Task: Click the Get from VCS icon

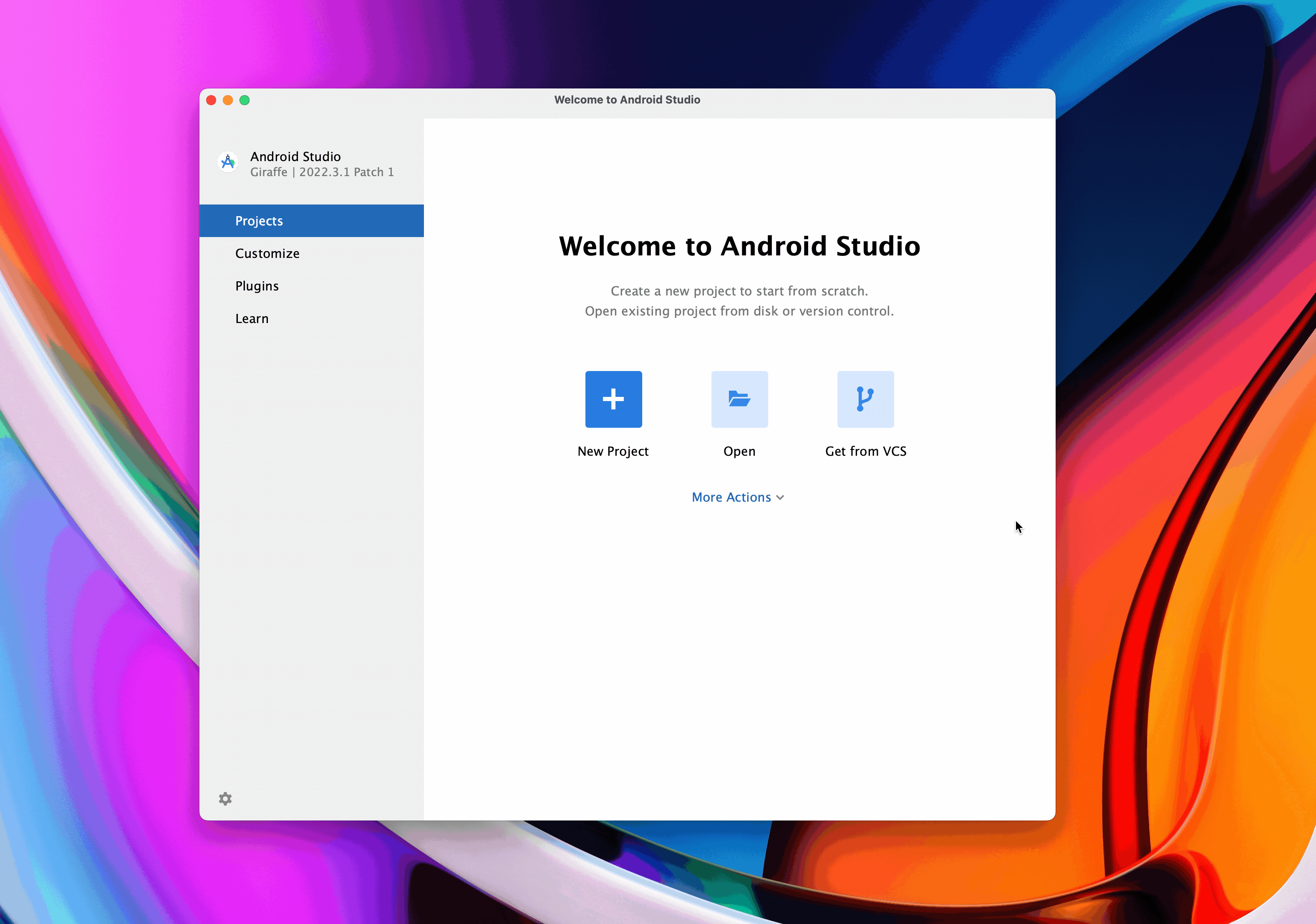Action: pyautogui.click(x=865, y=399)
